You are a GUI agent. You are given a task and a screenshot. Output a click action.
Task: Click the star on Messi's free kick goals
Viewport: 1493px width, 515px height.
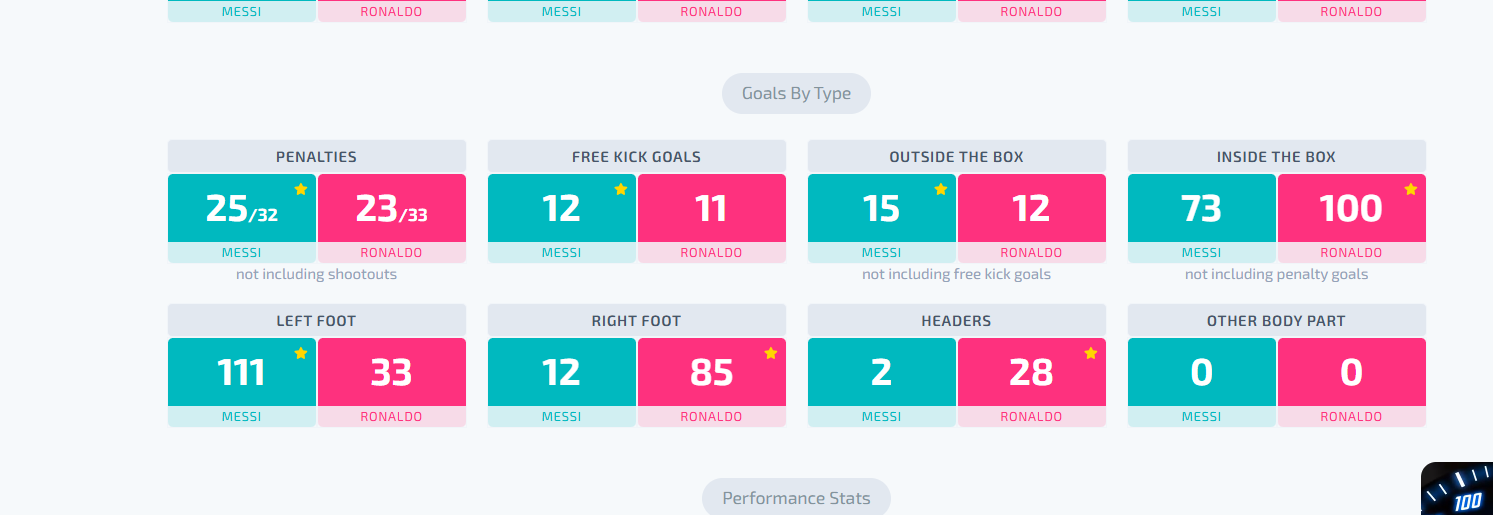tap(621, 189)
